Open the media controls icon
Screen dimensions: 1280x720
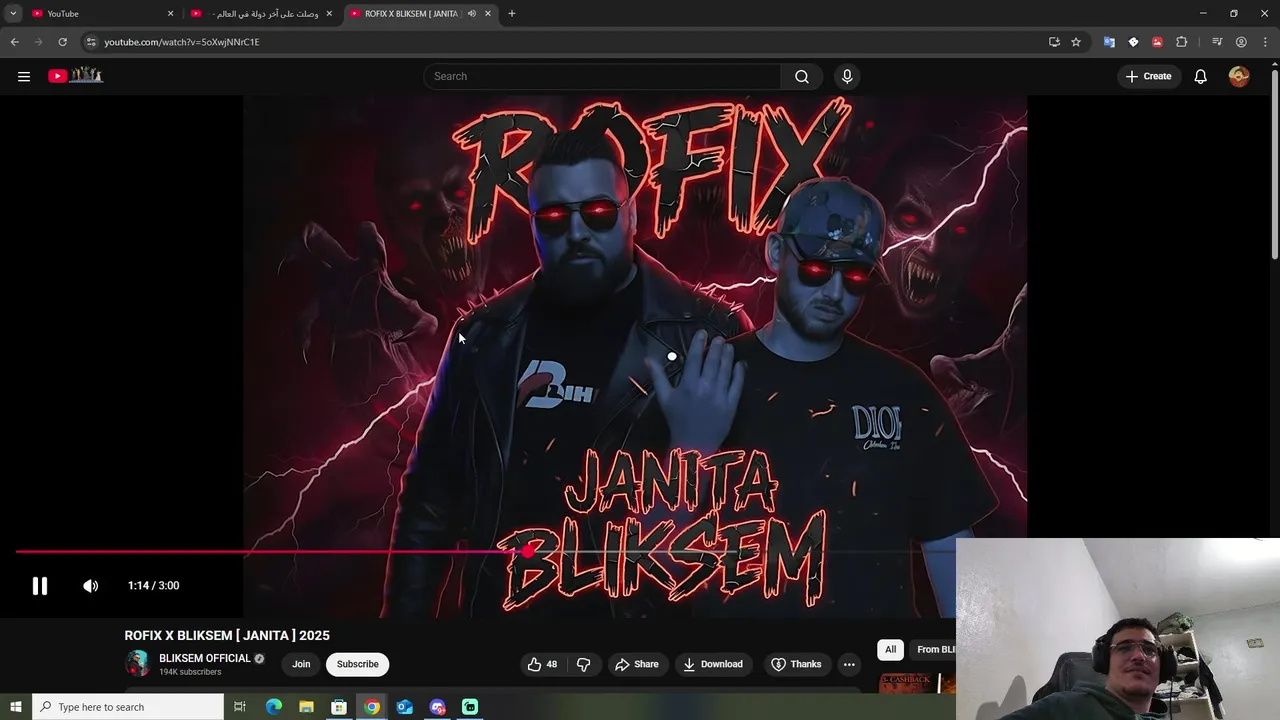pos(1217,42)
